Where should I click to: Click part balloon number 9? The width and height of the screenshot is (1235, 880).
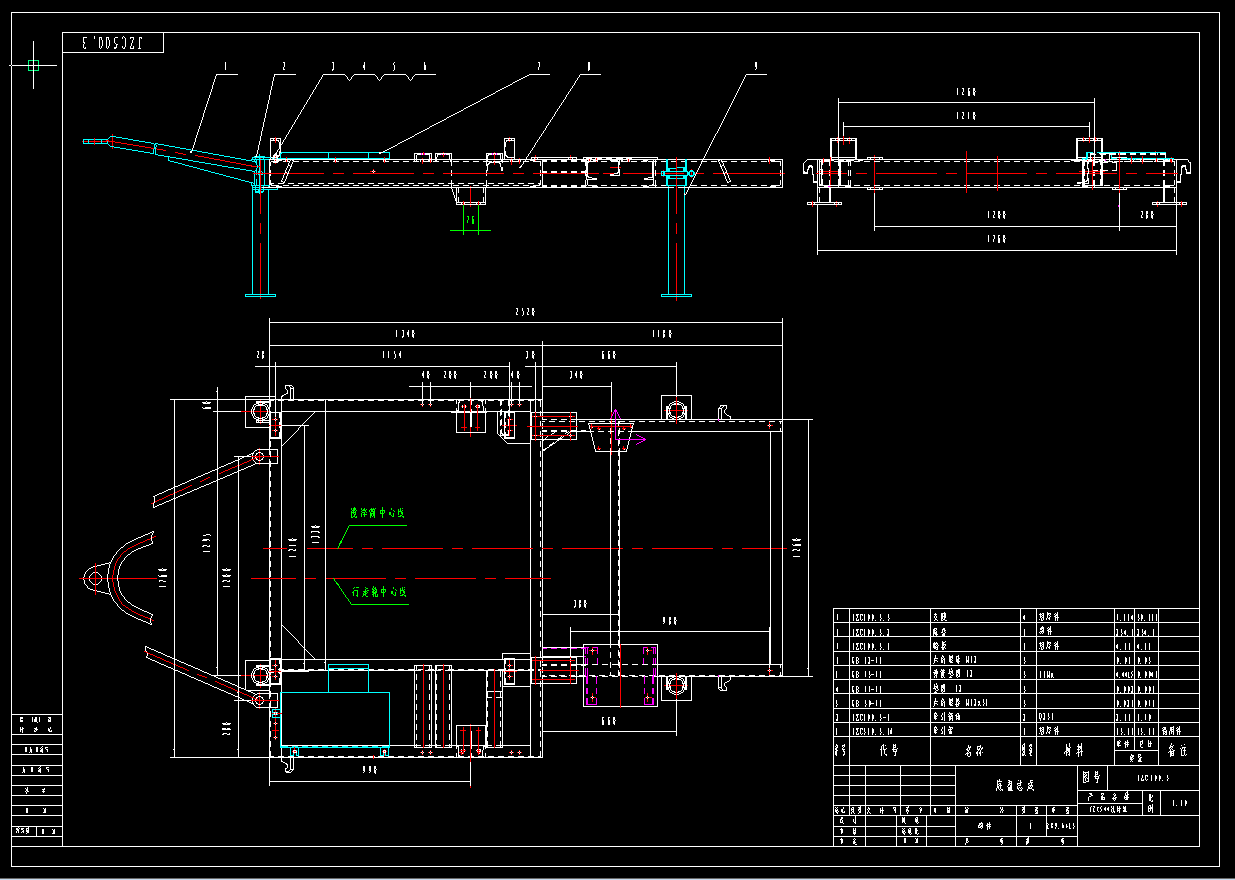click(x=757, y=66)
